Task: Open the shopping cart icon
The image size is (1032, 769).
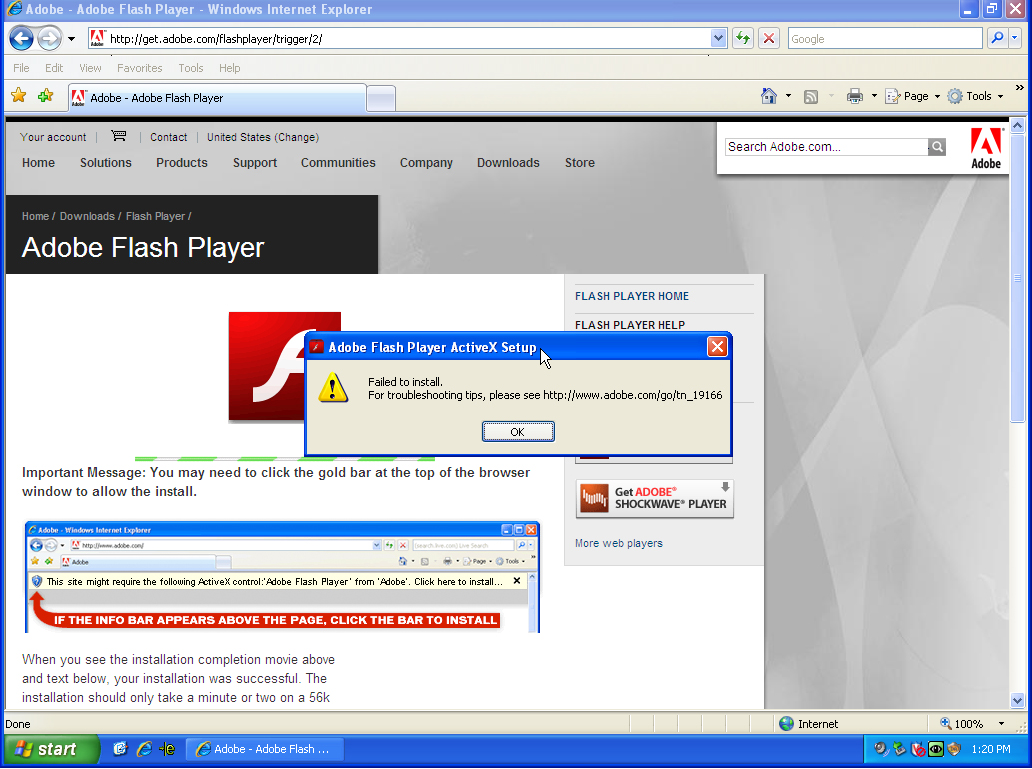Action: (x=118, y=136)
